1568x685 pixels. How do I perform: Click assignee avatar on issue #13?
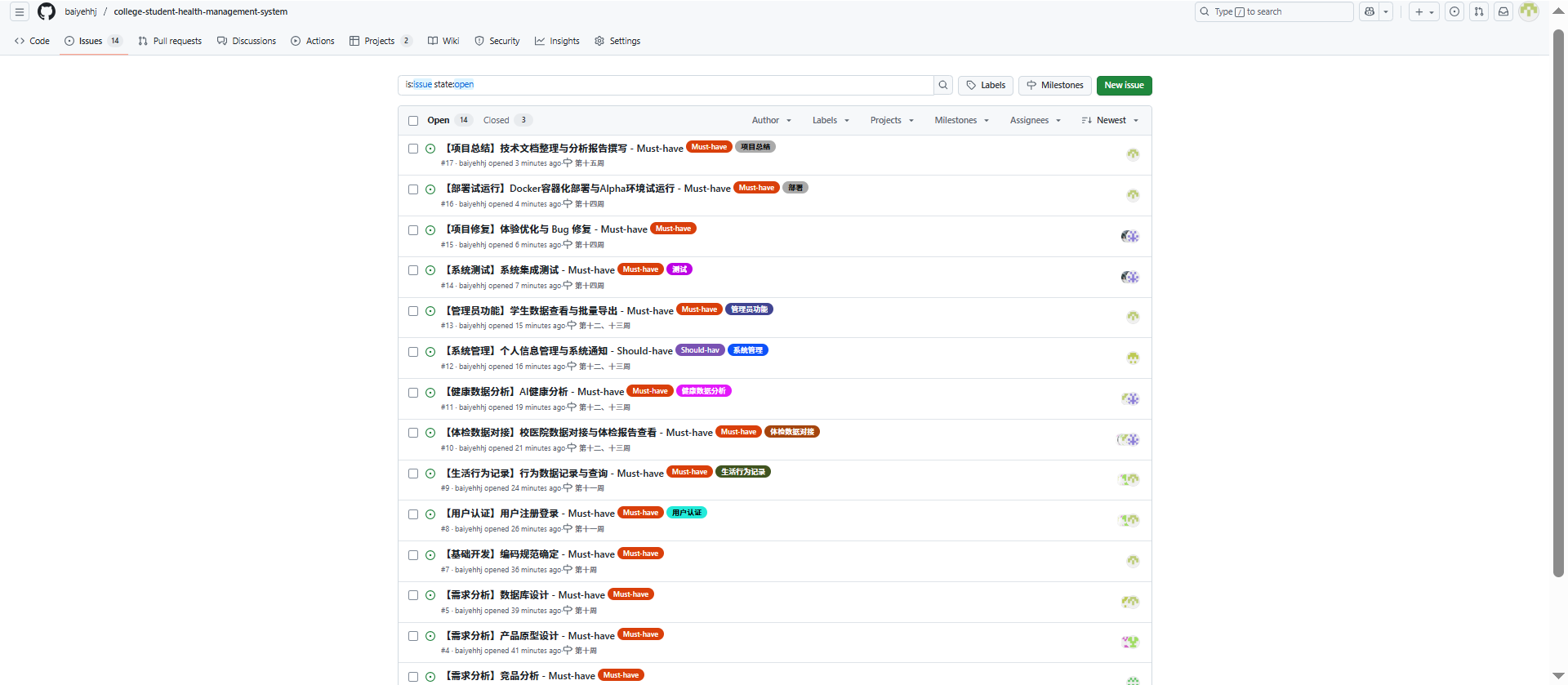tap(1133, 317)
